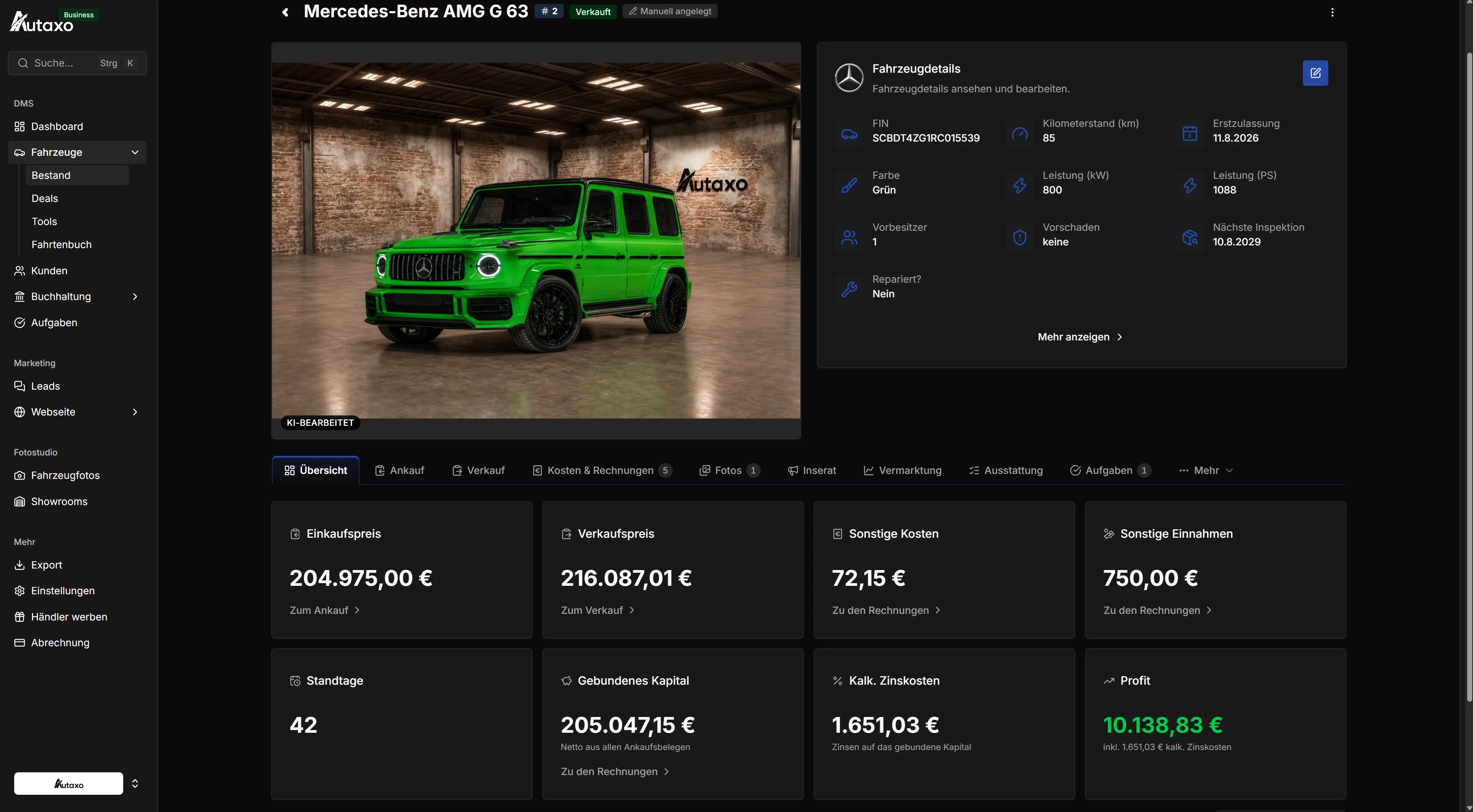Select Bestand in the sidebar
1473x812 pixels.
coord(77,175)
